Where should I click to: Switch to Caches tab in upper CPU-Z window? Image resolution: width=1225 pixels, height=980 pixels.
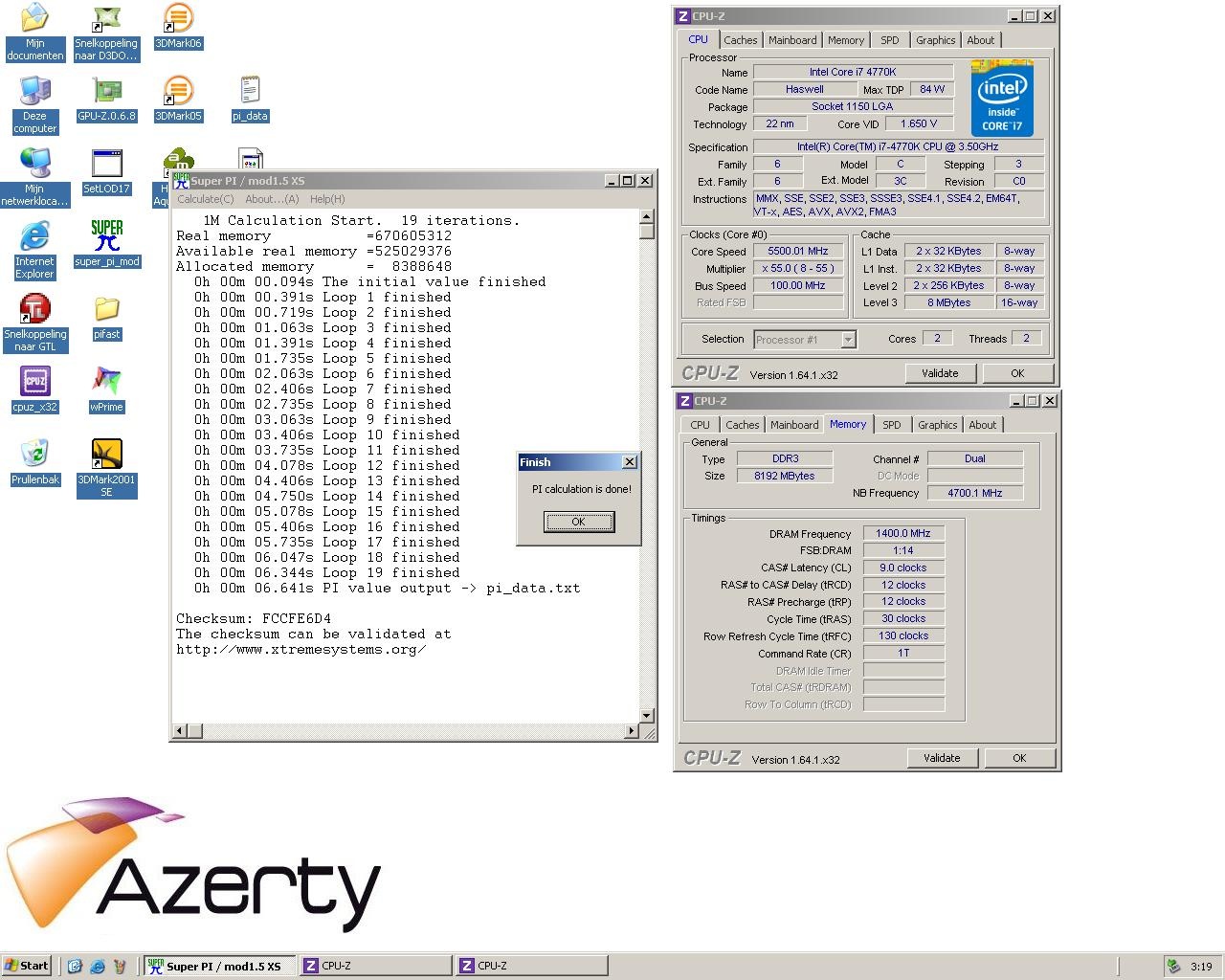741,40
